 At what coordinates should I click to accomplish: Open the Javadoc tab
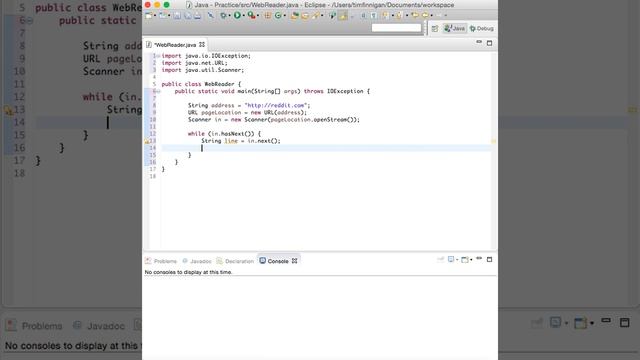(x=197, y=261)
